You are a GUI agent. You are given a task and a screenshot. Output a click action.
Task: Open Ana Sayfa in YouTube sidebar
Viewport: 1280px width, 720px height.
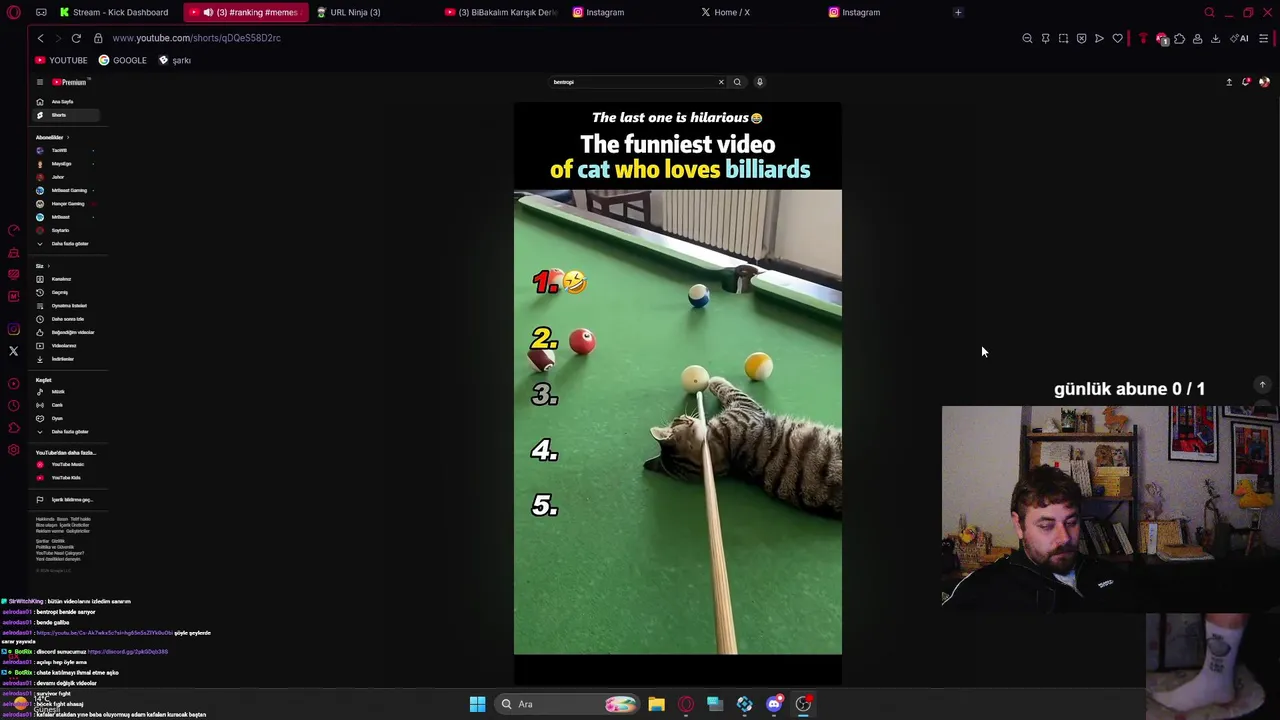(66, 102)
